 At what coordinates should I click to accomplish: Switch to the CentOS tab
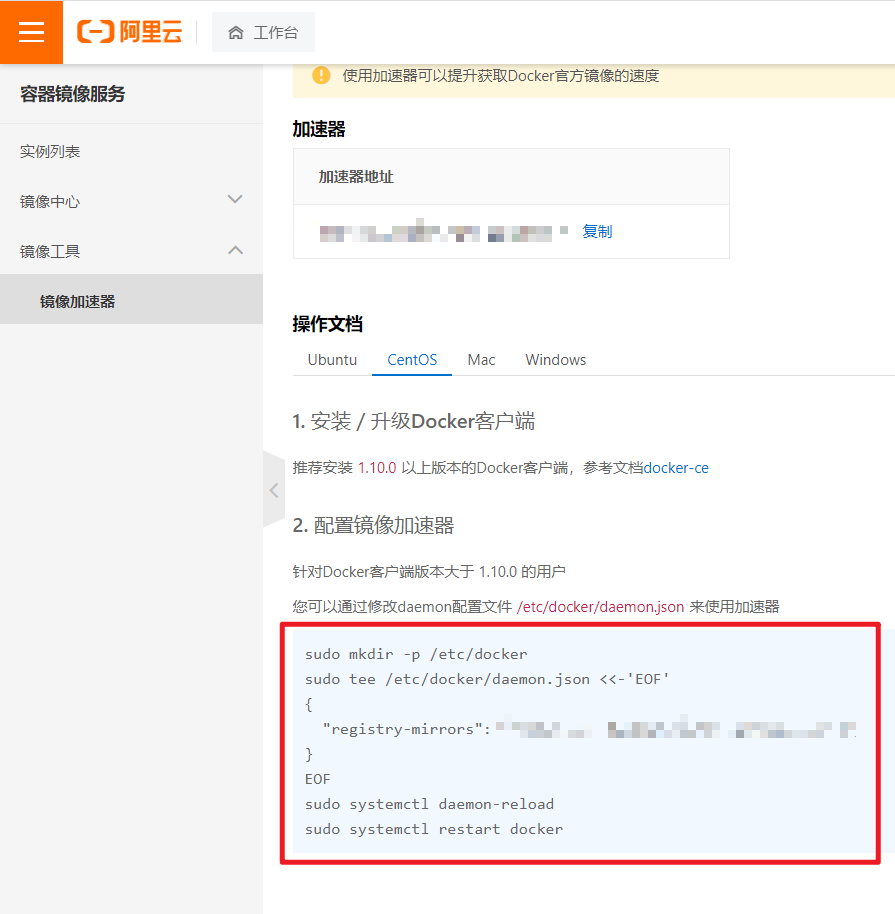(x=412, y=360)
